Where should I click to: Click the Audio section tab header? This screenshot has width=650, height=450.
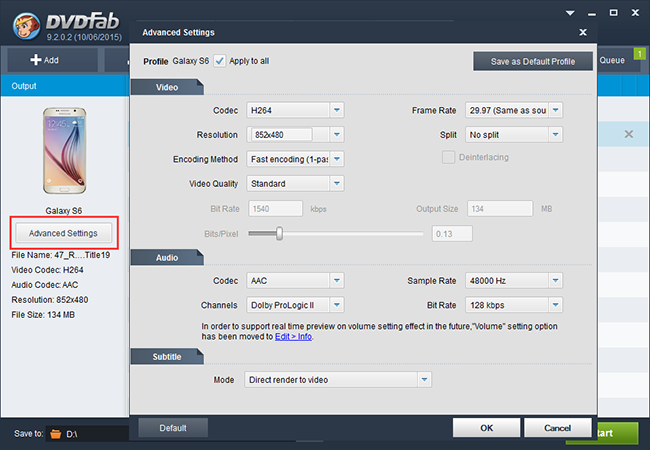pyautogui.click(x=167, y=257)
